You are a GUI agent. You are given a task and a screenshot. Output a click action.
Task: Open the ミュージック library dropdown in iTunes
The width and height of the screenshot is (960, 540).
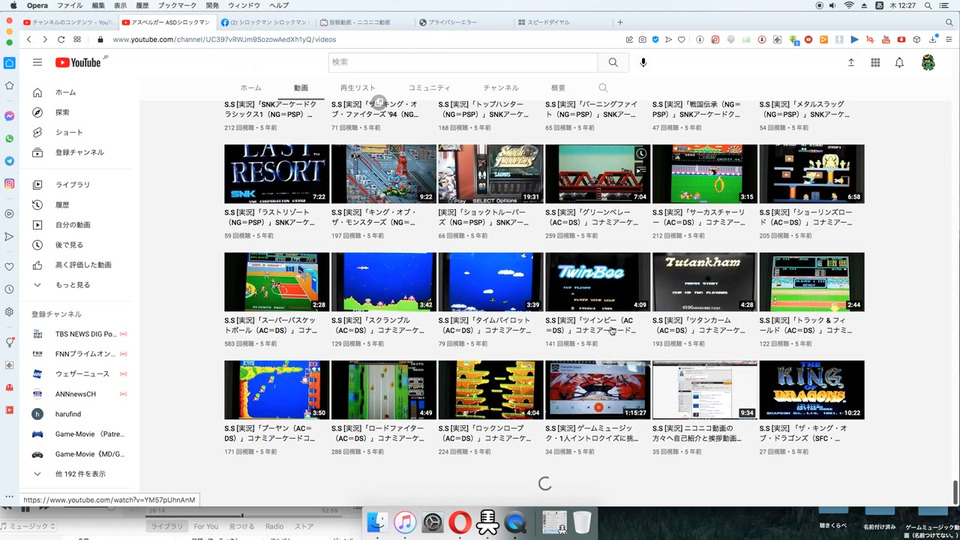(29, 527)
